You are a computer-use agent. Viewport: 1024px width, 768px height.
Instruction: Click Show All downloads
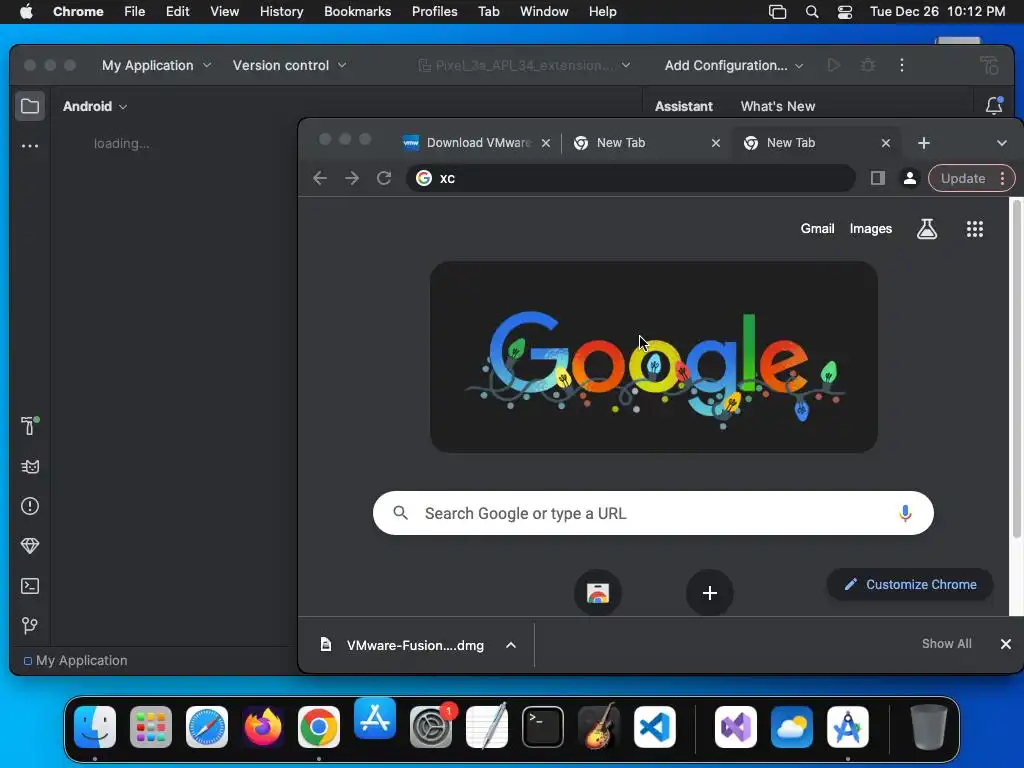coord(946,644)
